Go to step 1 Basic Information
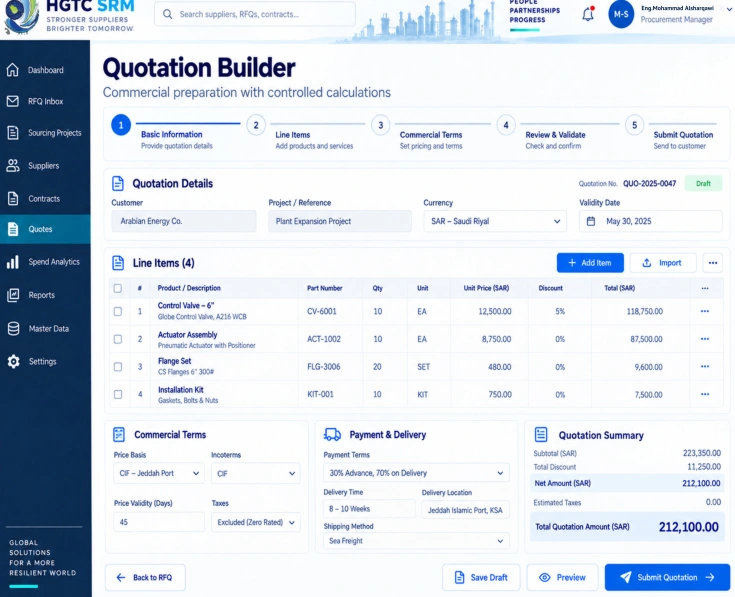The height and width of the screenshot is (597, 735). [120, 125]
